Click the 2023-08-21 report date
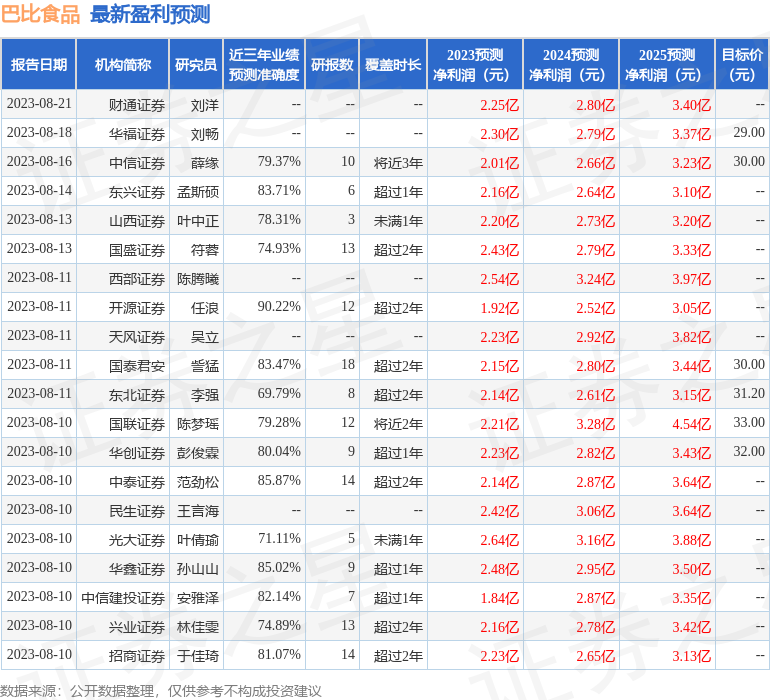This screenshot has width=770, height=700. pos(39,104)
